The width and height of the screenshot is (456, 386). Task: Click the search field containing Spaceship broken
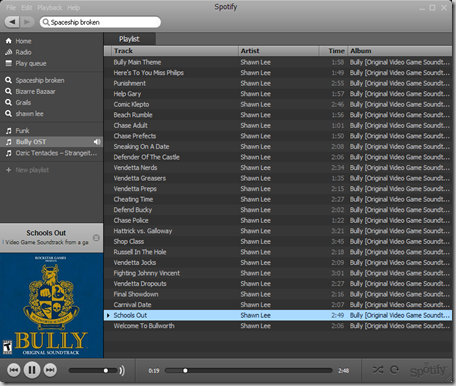coord(100,22)
